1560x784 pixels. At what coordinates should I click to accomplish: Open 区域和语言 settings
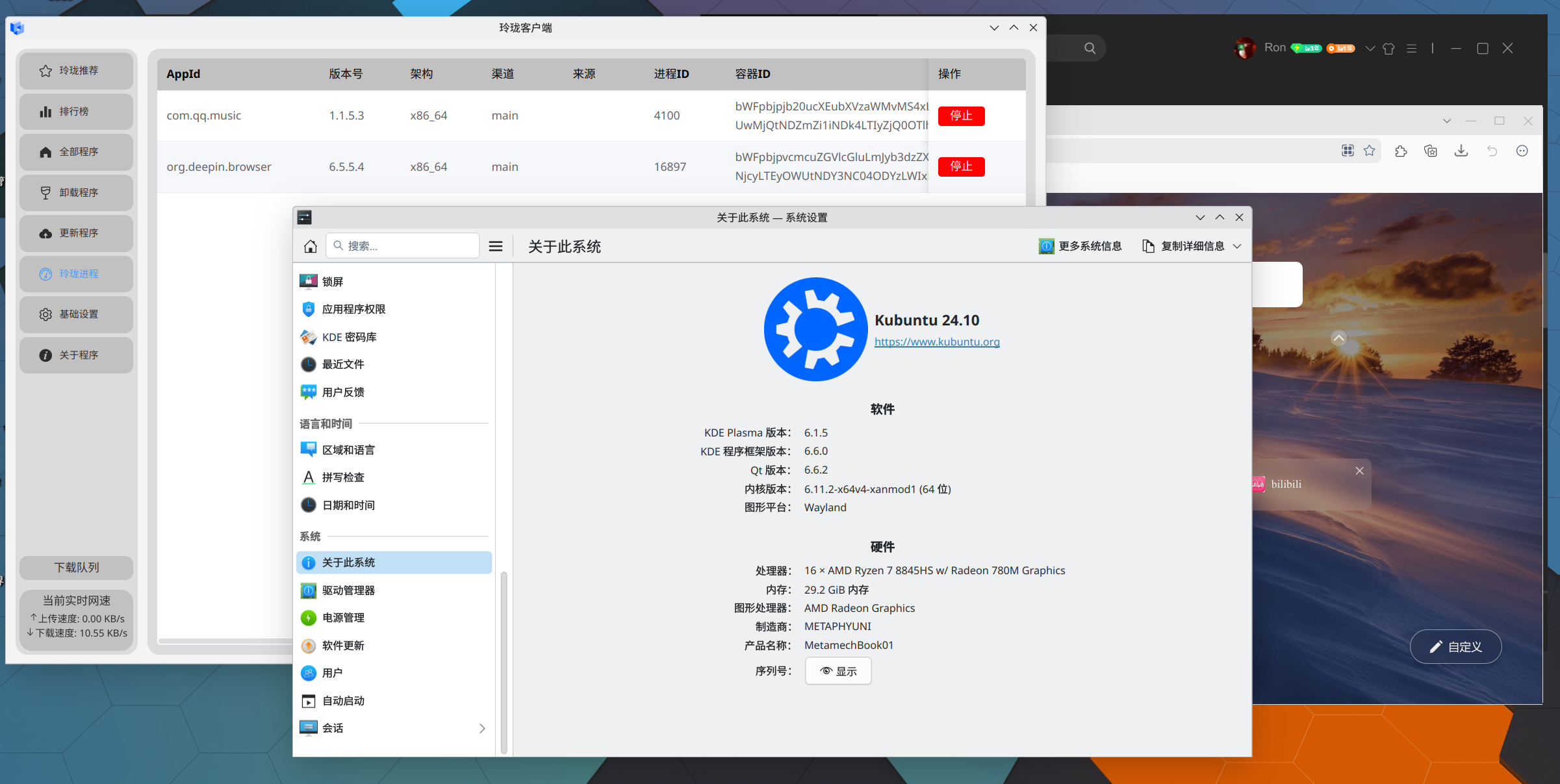pos(394,450)
